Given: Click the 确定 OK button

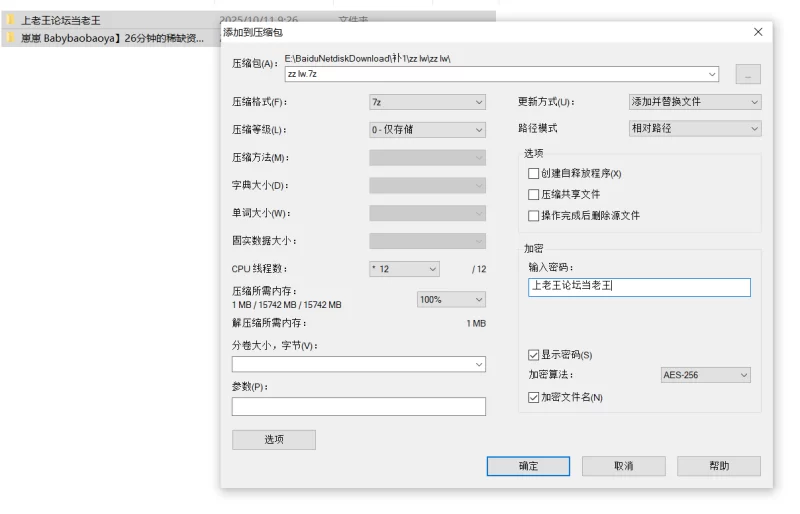Looking at the screenshot, I should tap(528, 466).
